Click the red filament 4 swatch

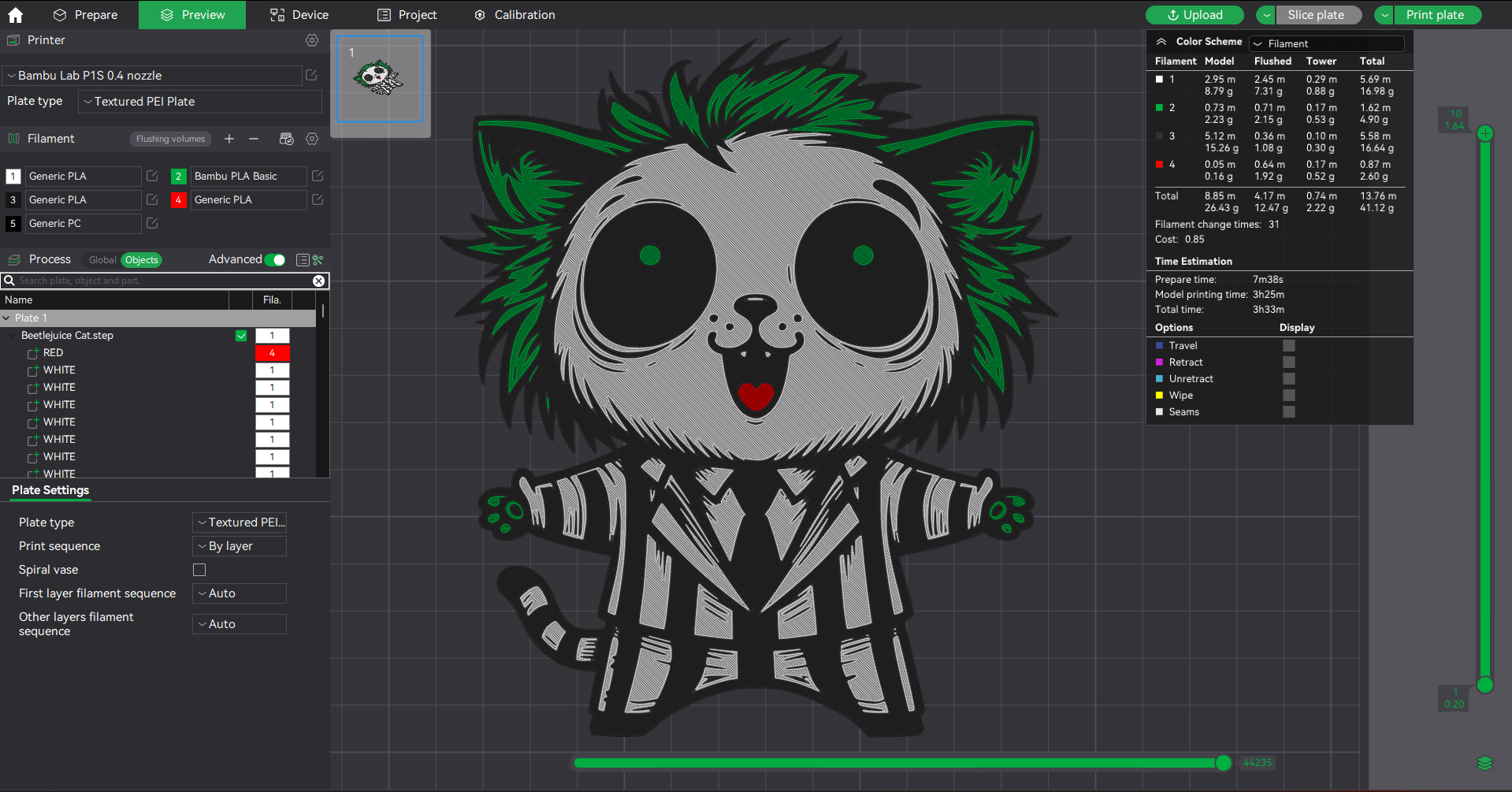tap(179, 200)
